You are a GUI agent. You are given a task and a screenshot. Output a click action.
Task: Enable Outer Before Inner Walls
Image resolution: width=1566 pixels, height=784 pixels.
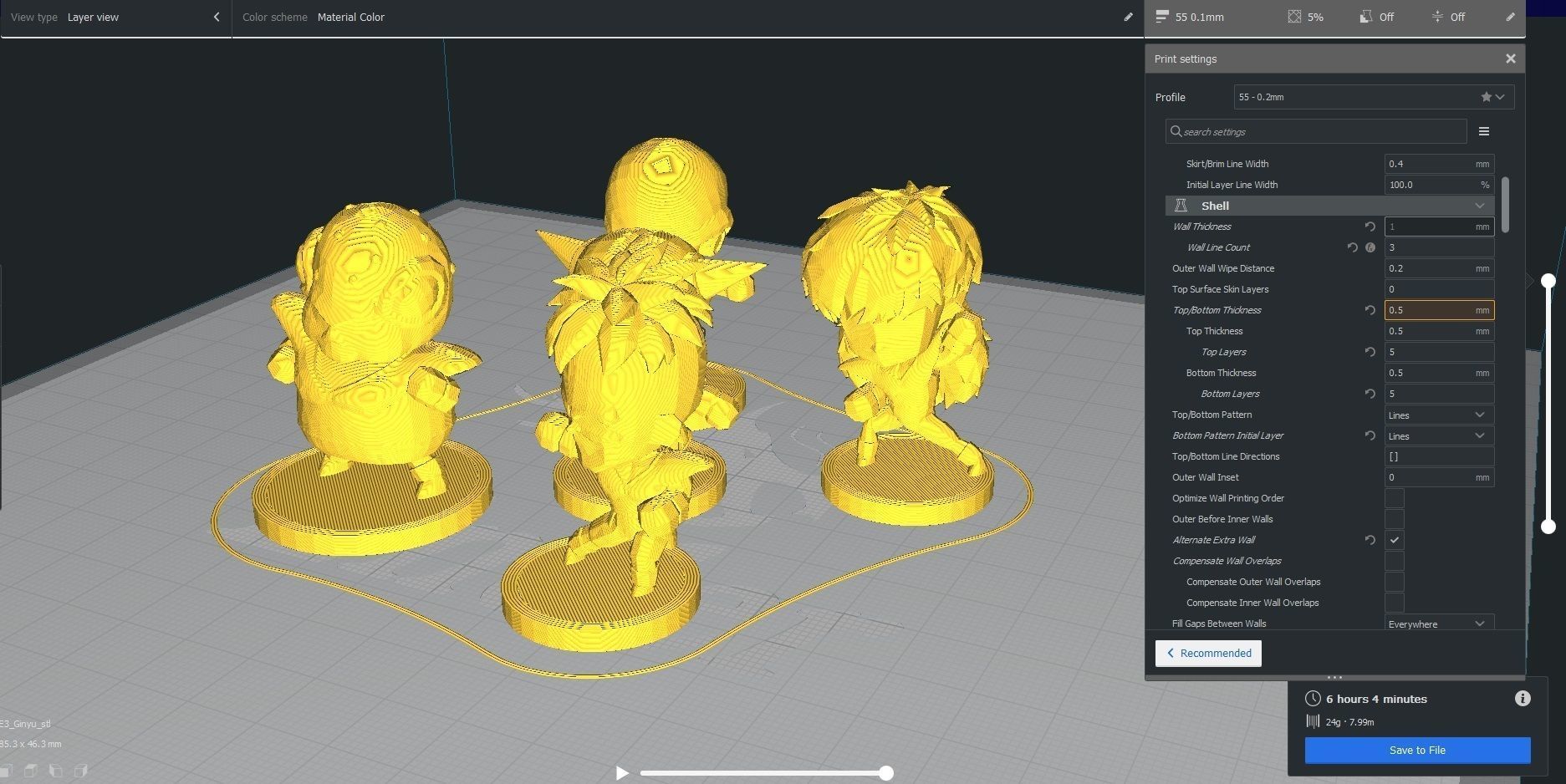tap(1394, 519)
